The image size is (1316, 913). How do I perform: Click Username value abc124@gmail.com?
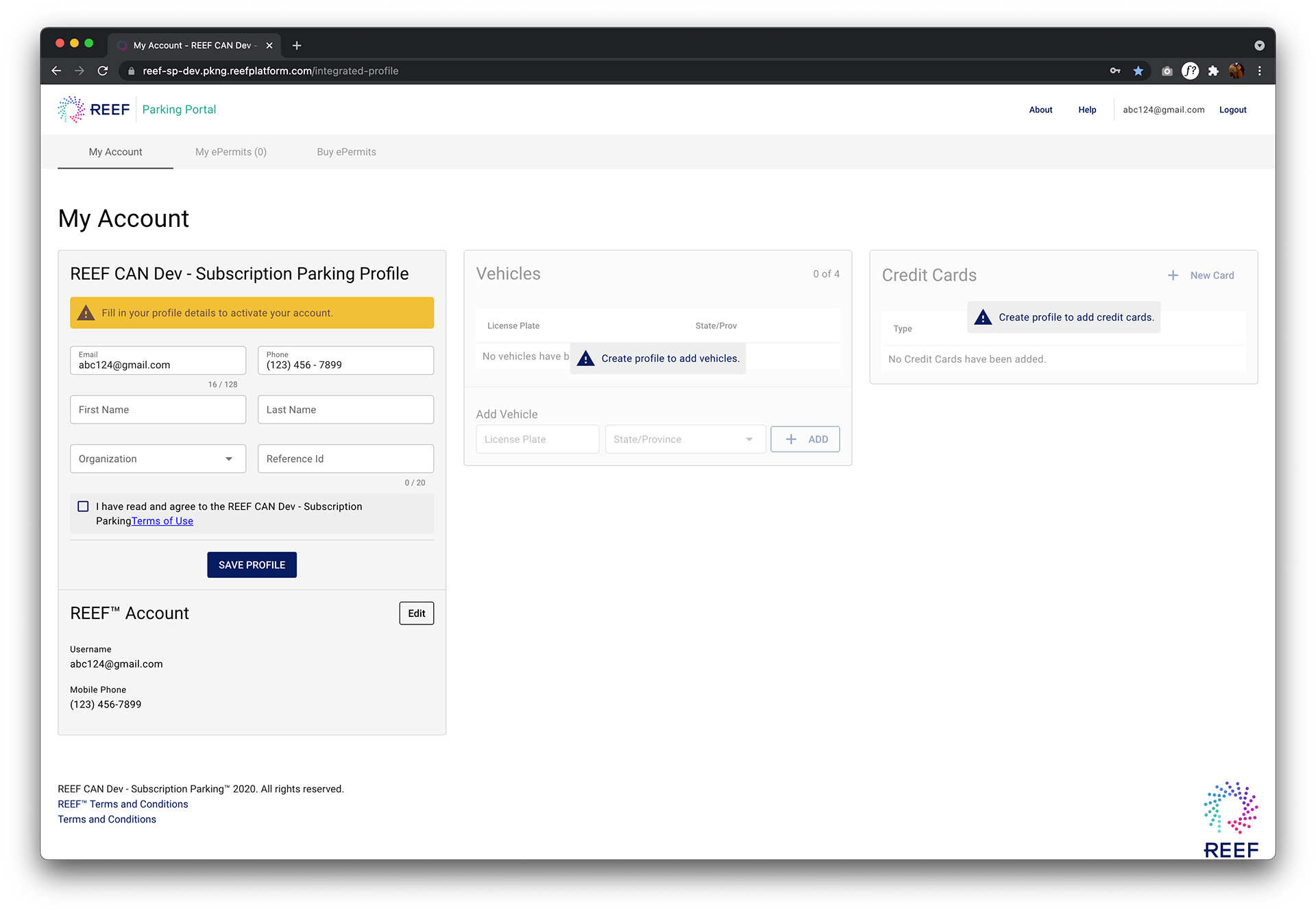click(x=117, y=664)
